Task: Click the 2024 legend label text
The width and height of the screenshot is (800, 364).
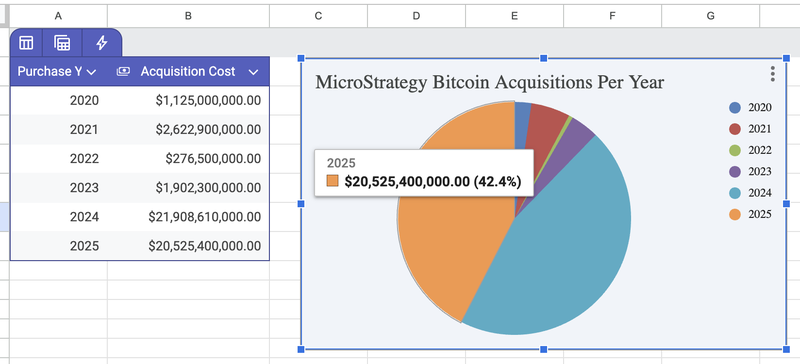Action: [760, 193]
